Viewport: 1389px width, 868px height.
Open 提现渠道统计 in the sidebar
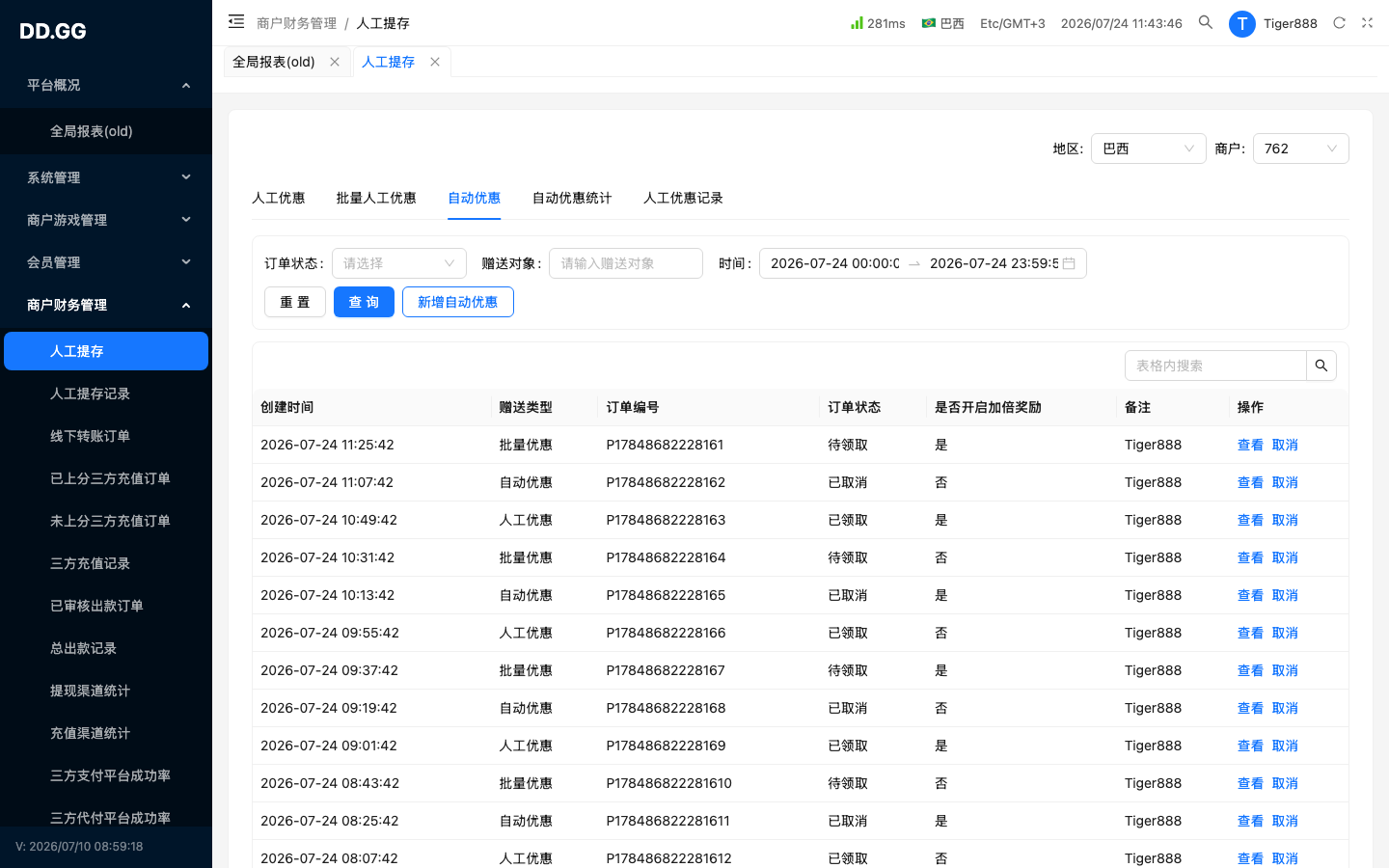pyautogui.click(x=106, y=691)
